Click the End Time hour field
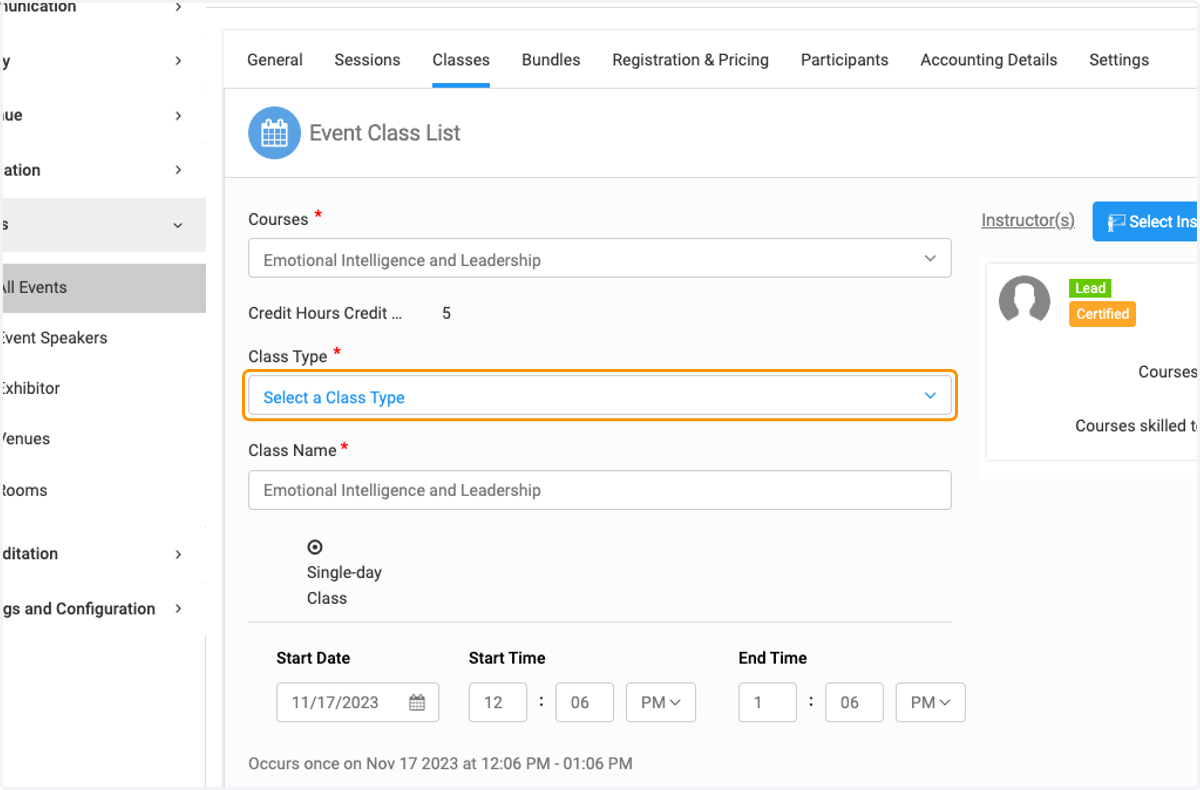 (767, 703)
